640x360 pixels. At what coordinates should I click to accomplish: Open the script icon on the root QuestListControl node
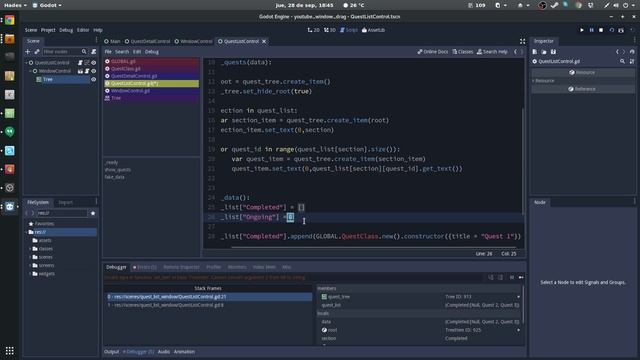click(x=80, y=63)
